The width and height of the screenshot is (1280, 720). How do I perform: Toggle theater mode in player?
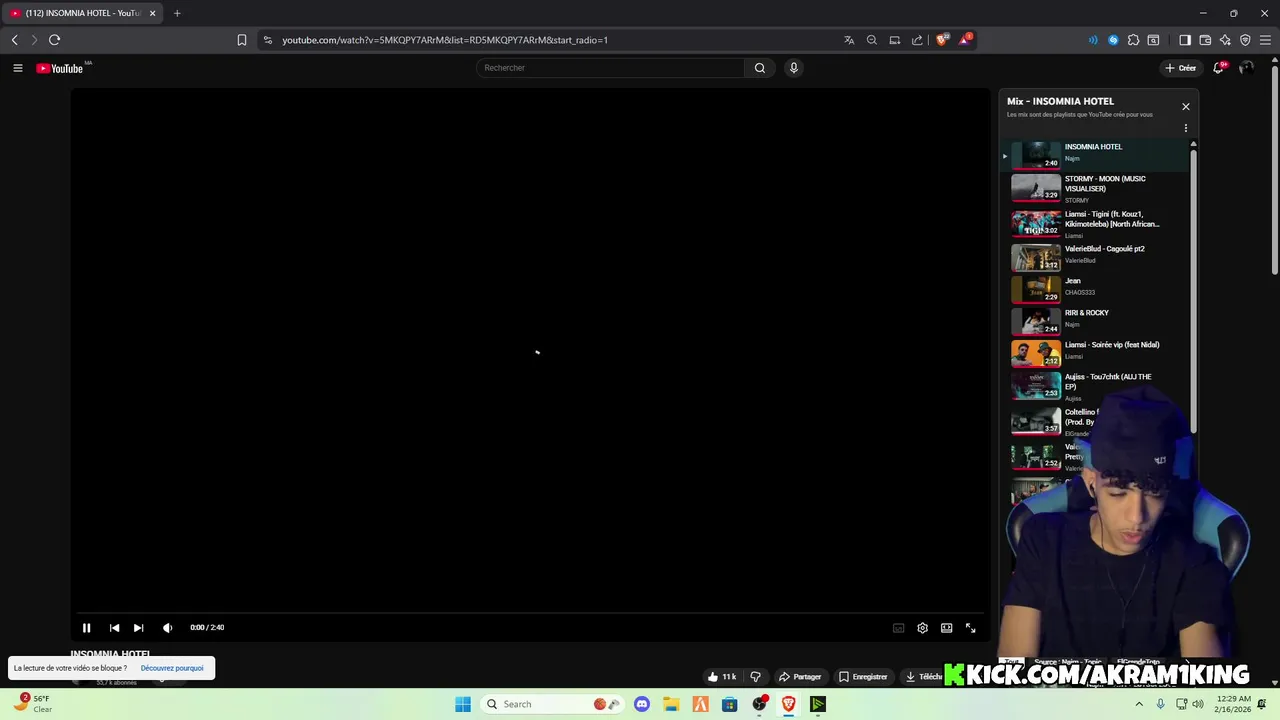946,628
